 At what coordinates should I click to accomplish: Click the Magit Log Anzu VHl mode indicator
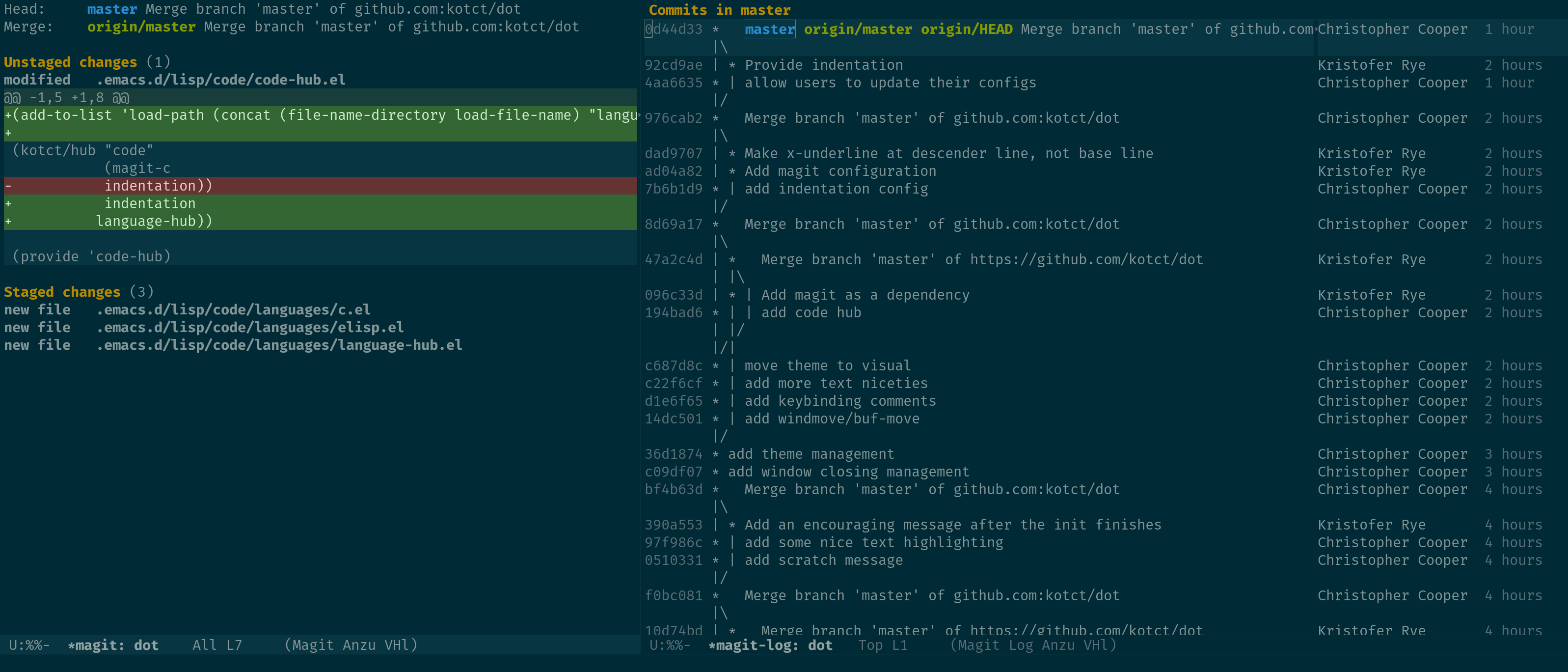pyautogui.click(x=1033, y=644)
